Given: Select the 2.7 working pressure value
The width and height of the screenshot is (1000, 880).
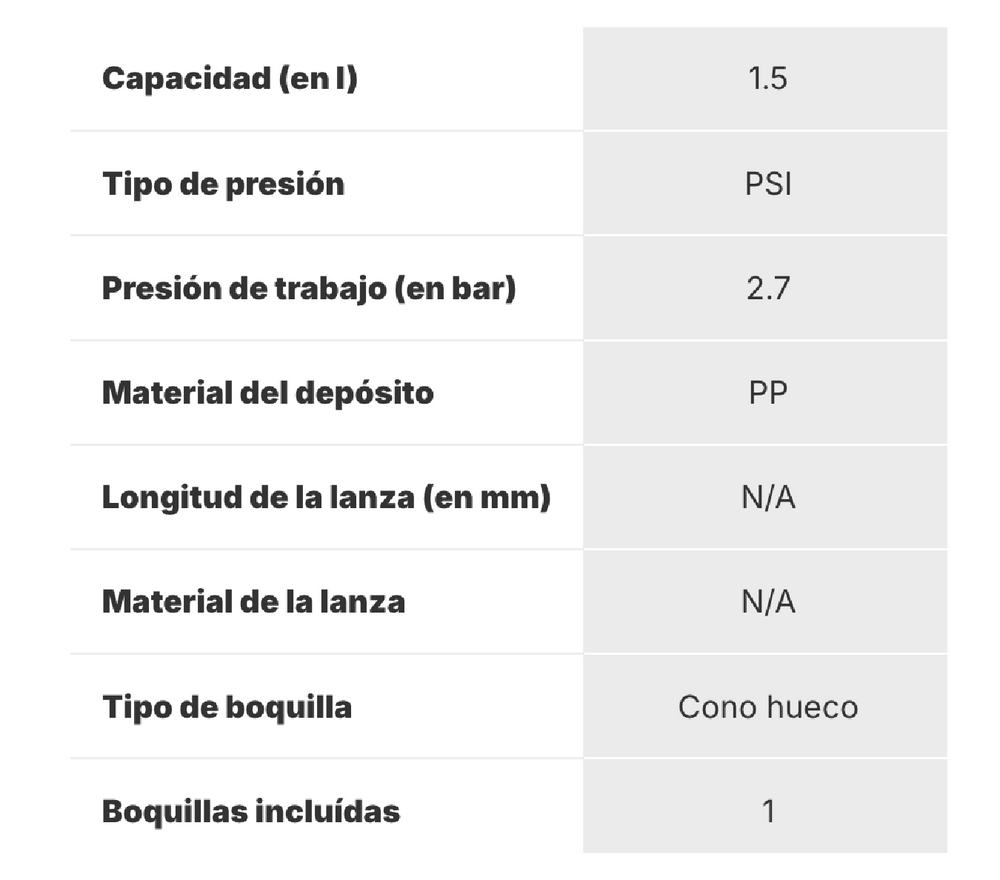Looking at the screenshot, I should click(x=767, y=289).
